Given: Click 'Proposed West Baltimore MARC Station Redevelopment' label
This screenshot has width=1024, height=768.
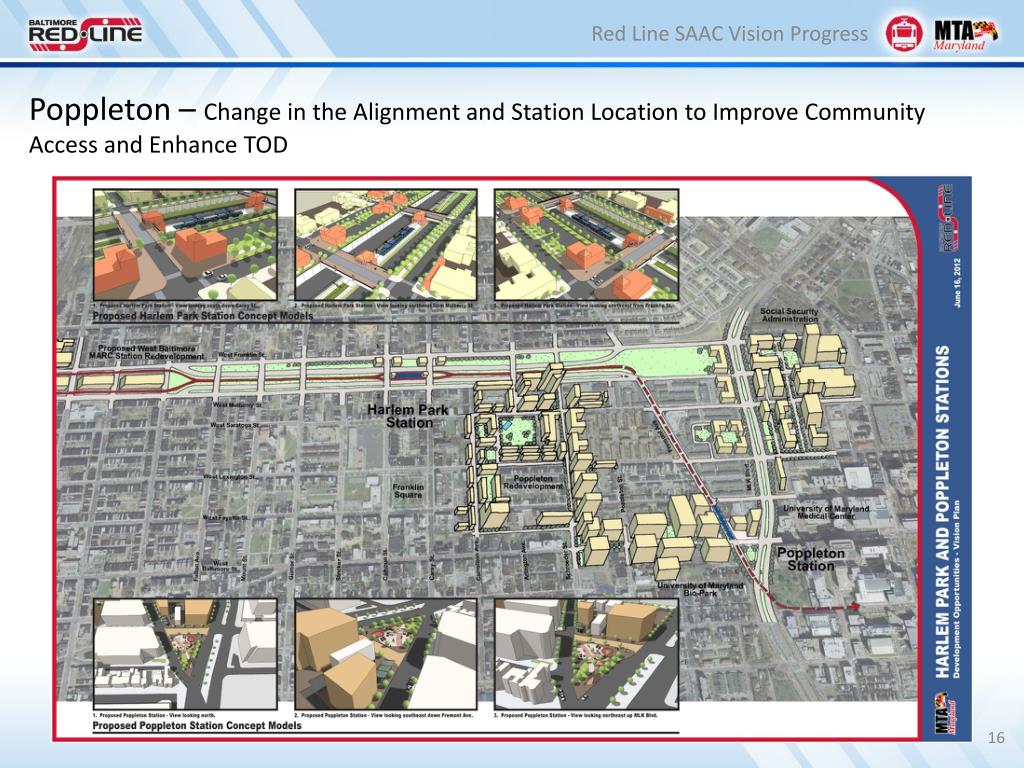Looking at the screenshot, I should pyautogui.click(x=147, y=352).
